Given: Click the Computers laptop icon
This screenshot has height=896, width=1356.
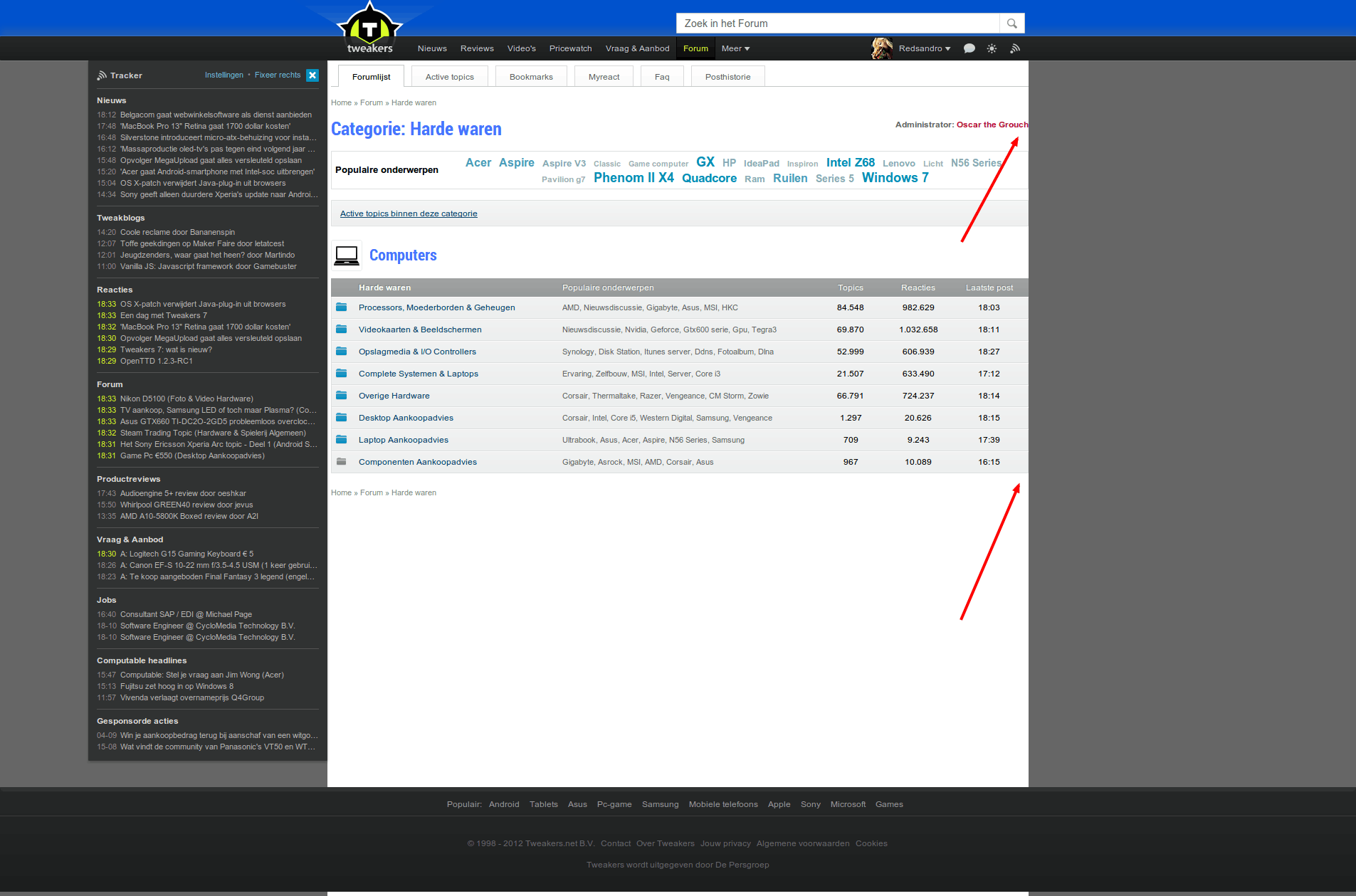Looking at the screenshot, I should pyautogui.click(x=347, y=255).
